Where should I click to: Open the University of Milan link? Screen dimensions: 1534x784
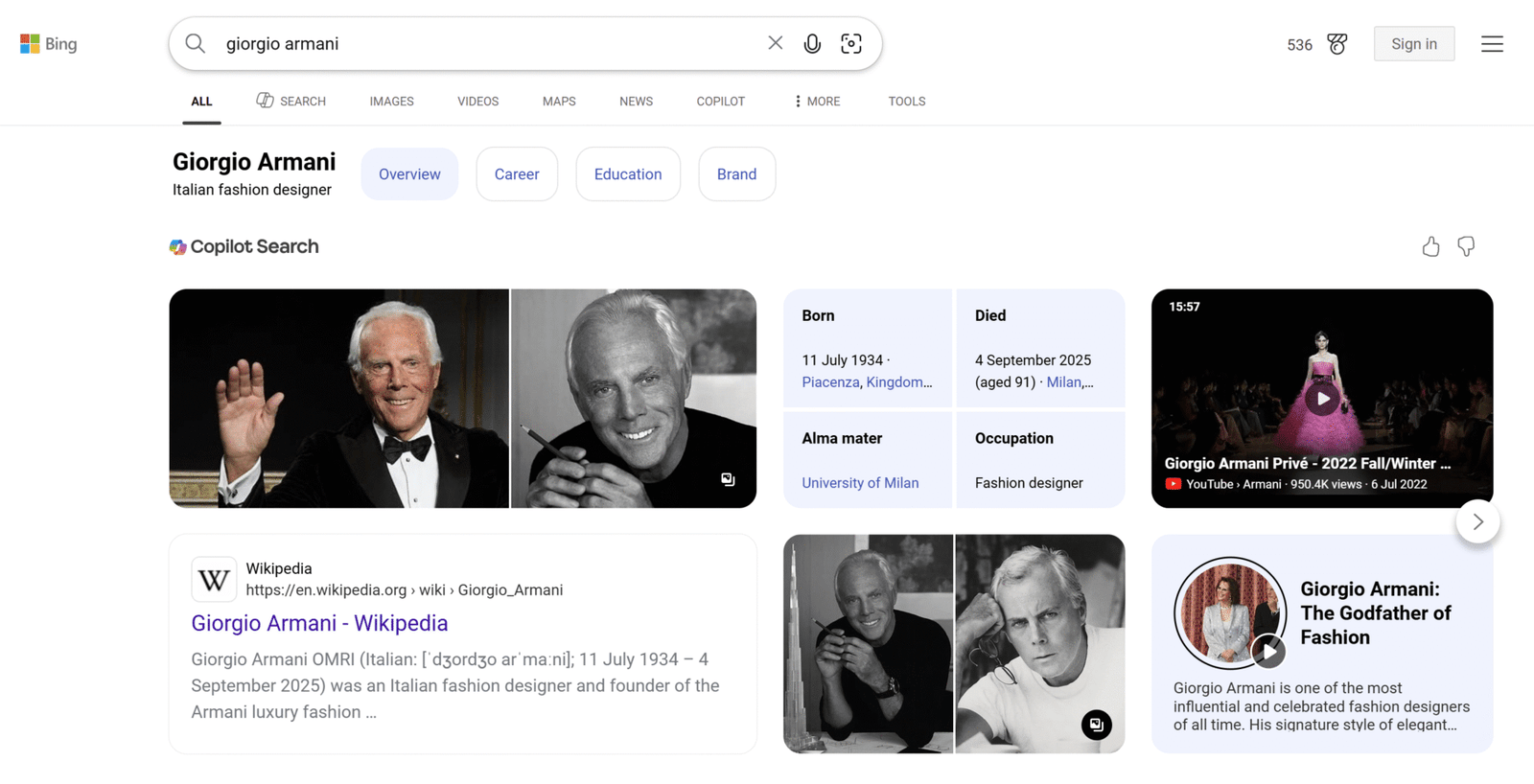pyautogui.click(x=860, y=483)
